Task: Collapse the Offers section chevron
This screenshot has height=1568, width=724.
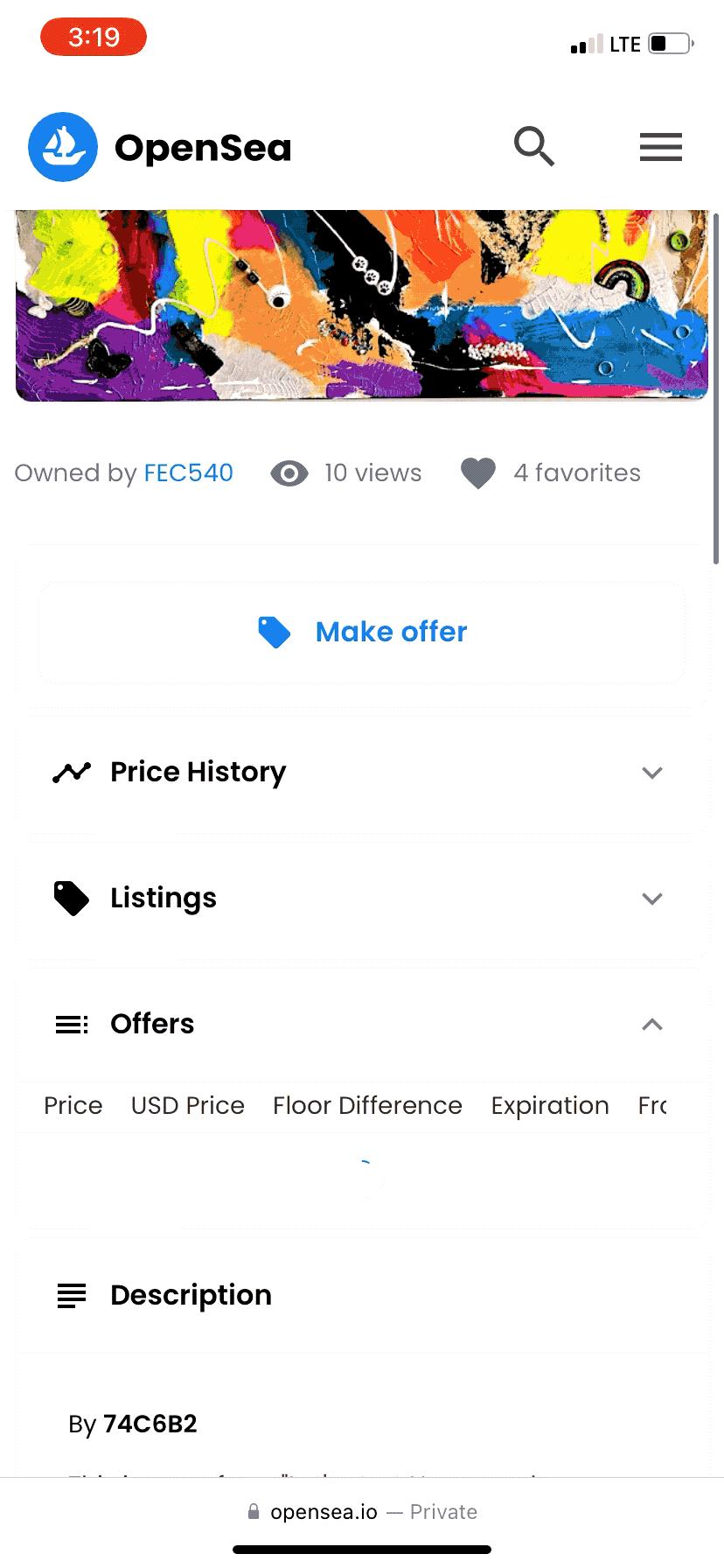Action: [x=652, y=1025]
